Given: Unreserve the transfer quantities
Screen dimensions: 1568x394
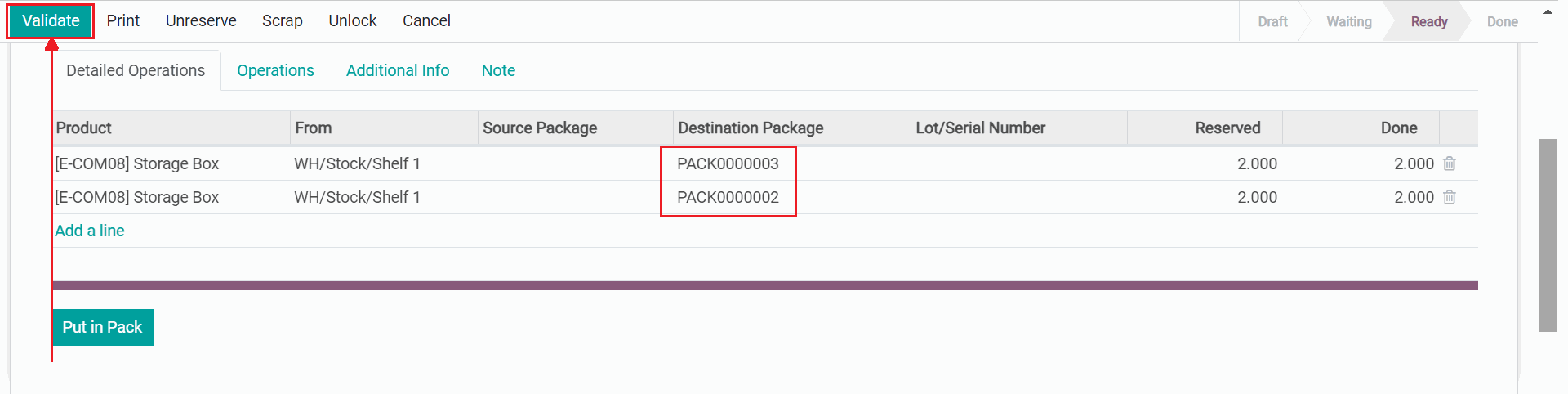Looking at the screenshot, I should [x=201, y=21].
